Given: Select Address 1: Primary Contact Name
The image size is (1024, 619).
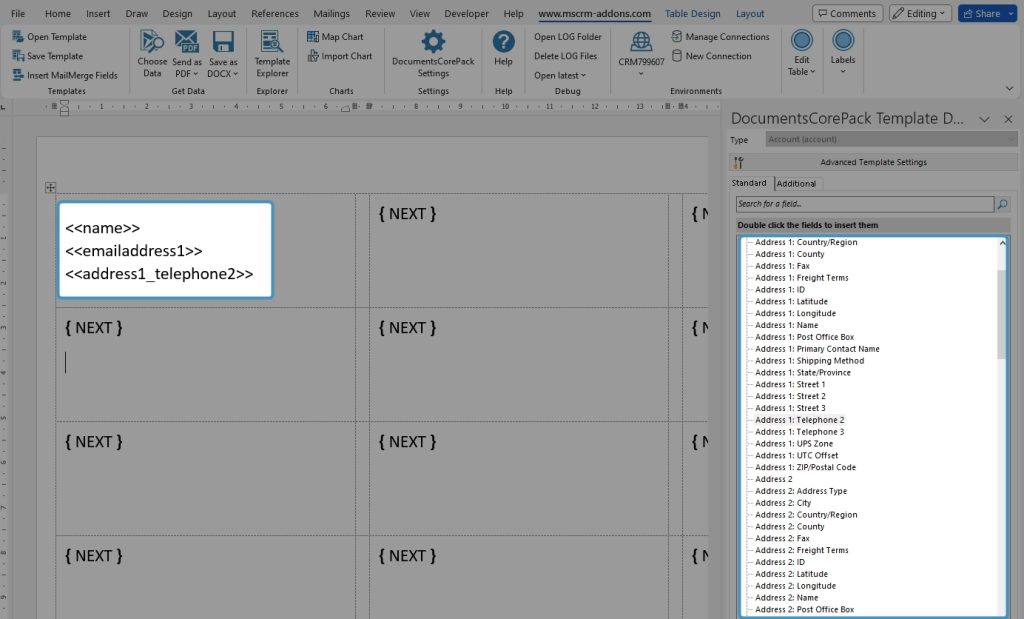Looking at the screenshot, I should (817, 349).
